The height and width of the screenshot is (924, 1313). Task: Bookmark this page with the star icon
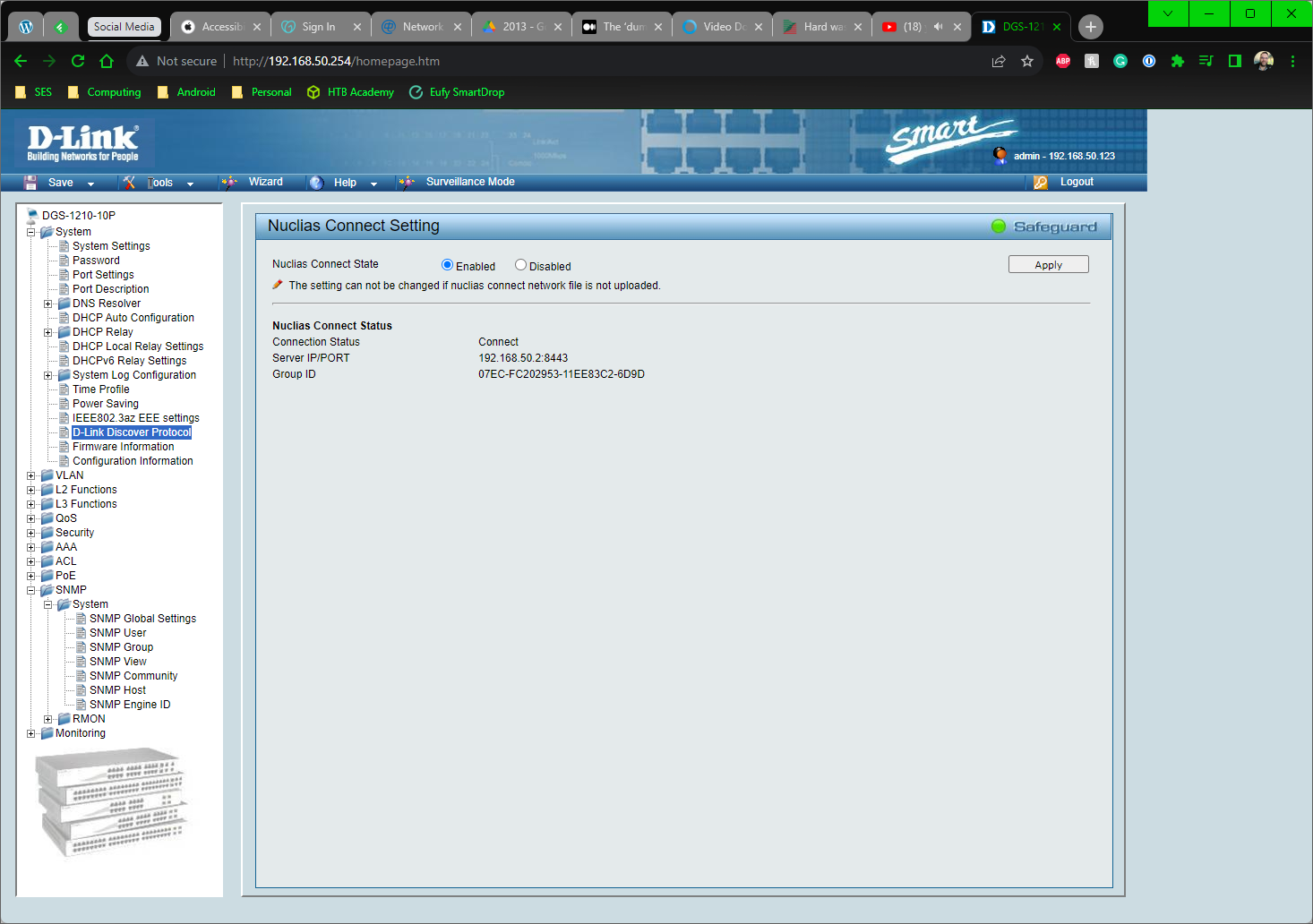click(1027, 61)
